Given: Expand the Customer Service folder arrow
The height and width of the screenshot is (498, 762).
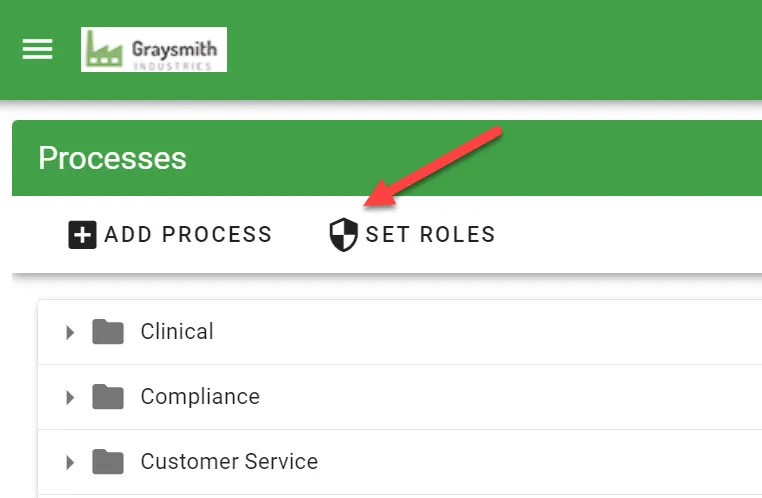Looking at the screenshot, I should pos(69,462).
